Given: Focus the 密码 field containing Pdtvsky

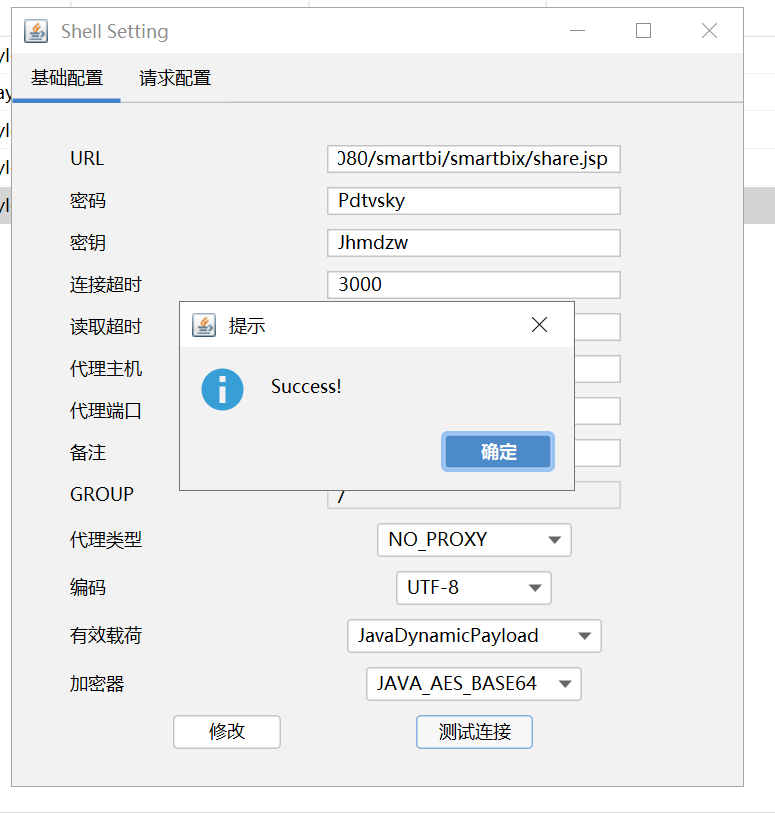Looking at the screenshot, I should tap(474, 201).
